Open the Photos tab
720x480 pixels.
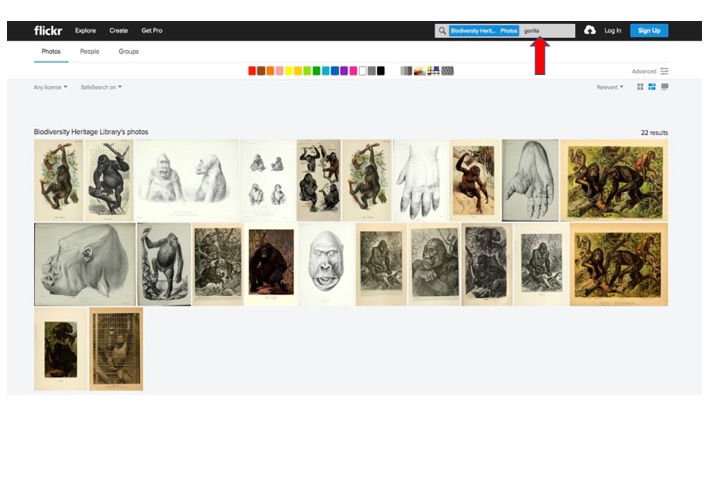tap(51, 51)
